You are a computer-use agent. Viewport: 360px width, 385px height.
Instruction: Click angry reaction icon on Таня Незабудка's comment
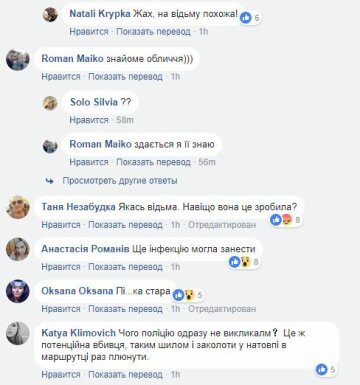[287, 219]
